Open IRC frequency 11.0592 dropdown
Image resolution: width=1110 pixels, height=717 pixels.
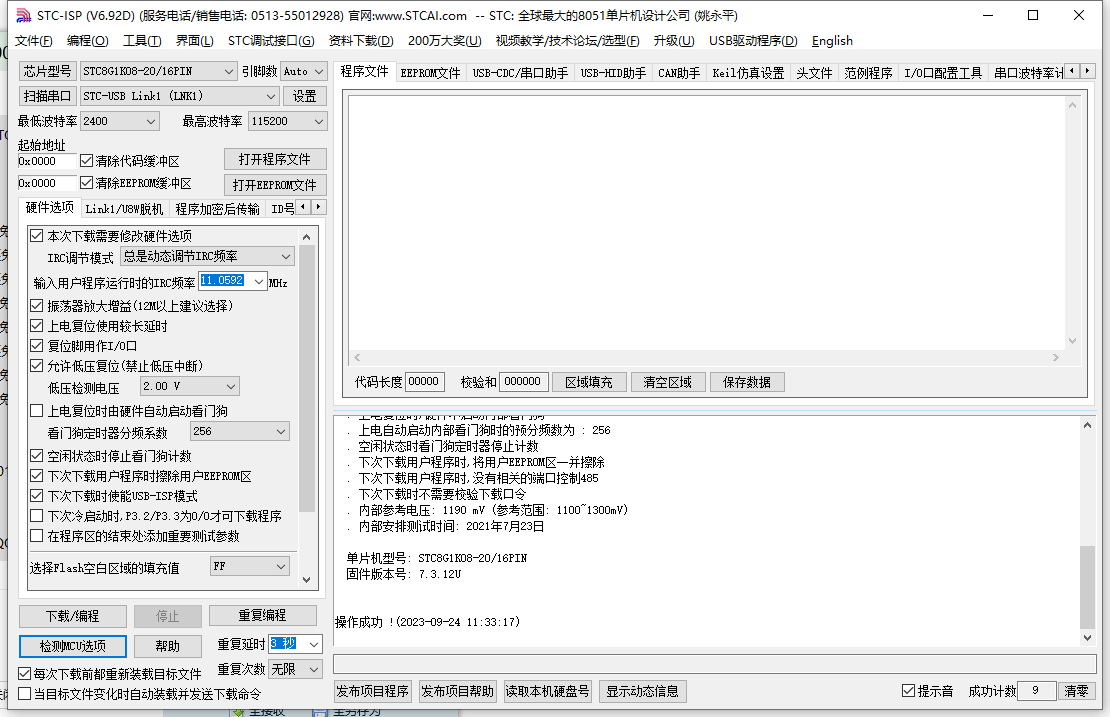(x=259, y=282)
